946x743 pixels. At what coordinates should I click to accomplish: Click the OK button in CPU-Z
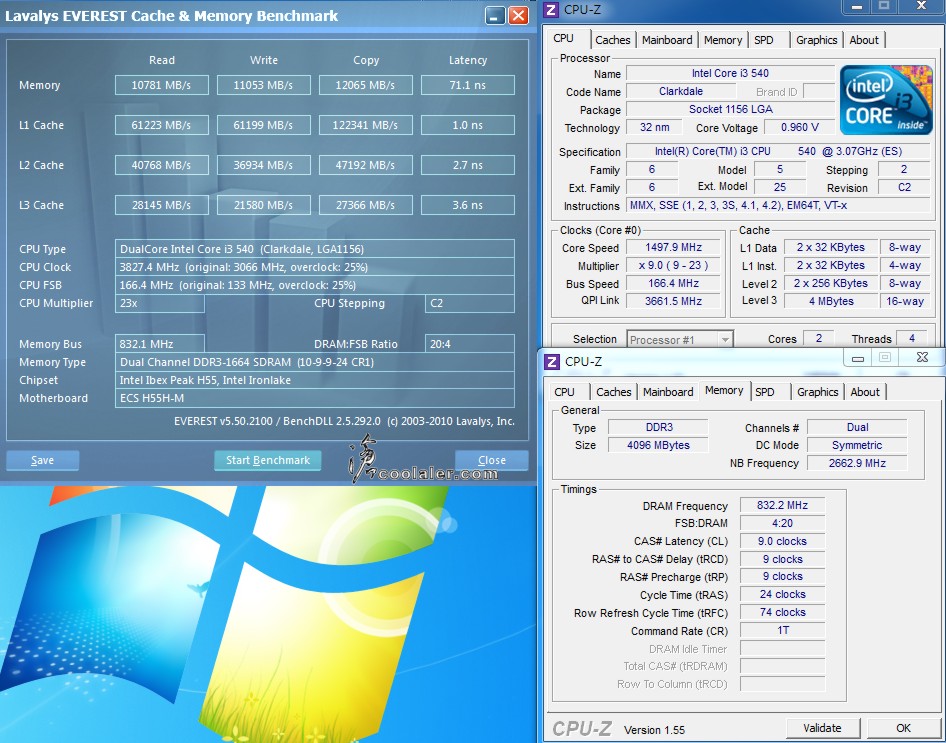pos(903,728)
